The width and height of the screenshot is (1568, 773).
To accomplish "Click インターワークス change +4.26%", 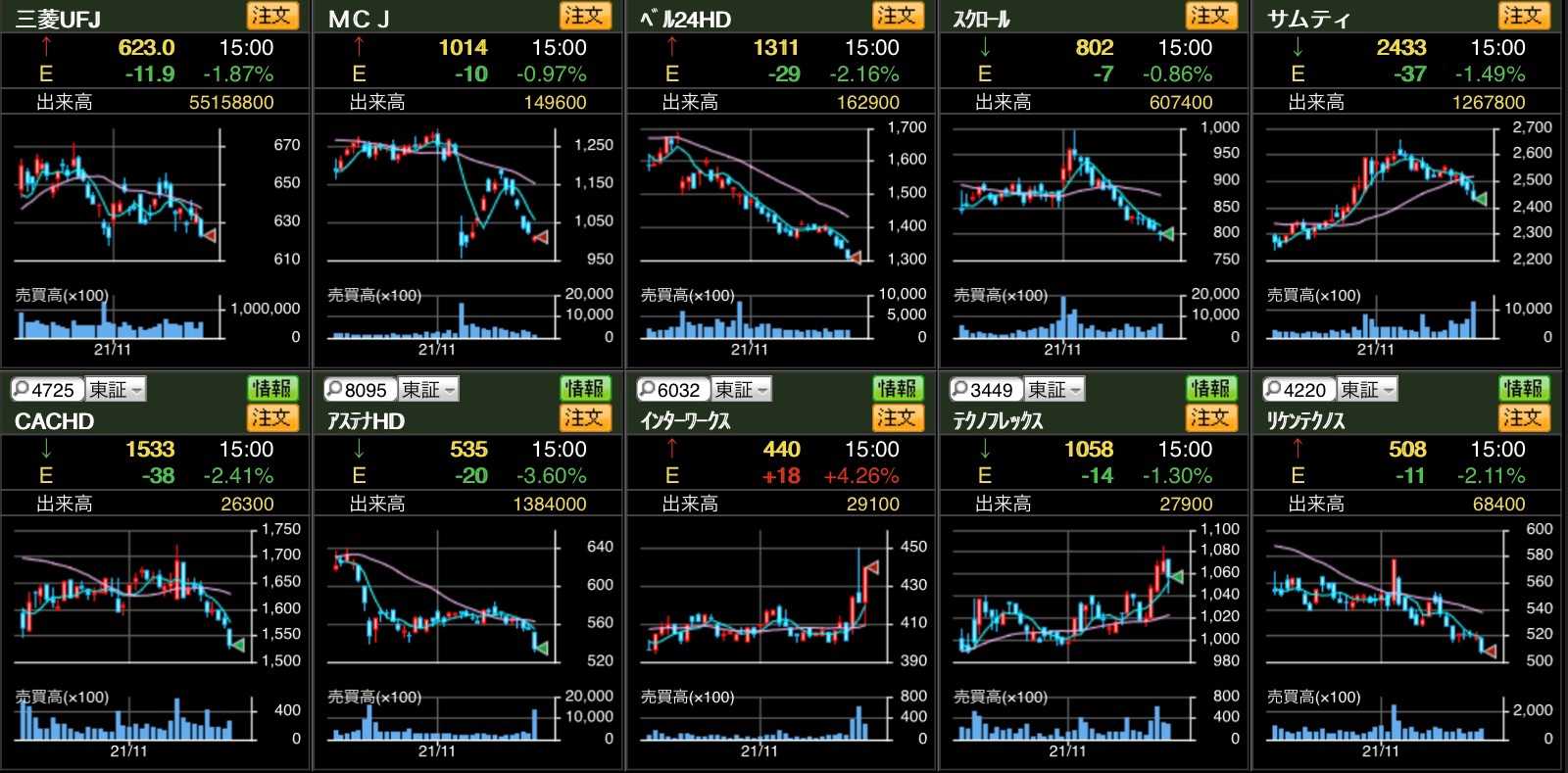I will pos(861,476).
